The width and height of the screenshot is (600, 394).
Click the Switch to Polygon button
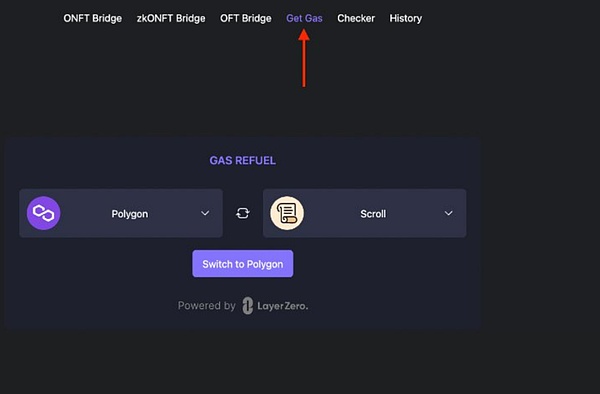(x=243, y=264)
